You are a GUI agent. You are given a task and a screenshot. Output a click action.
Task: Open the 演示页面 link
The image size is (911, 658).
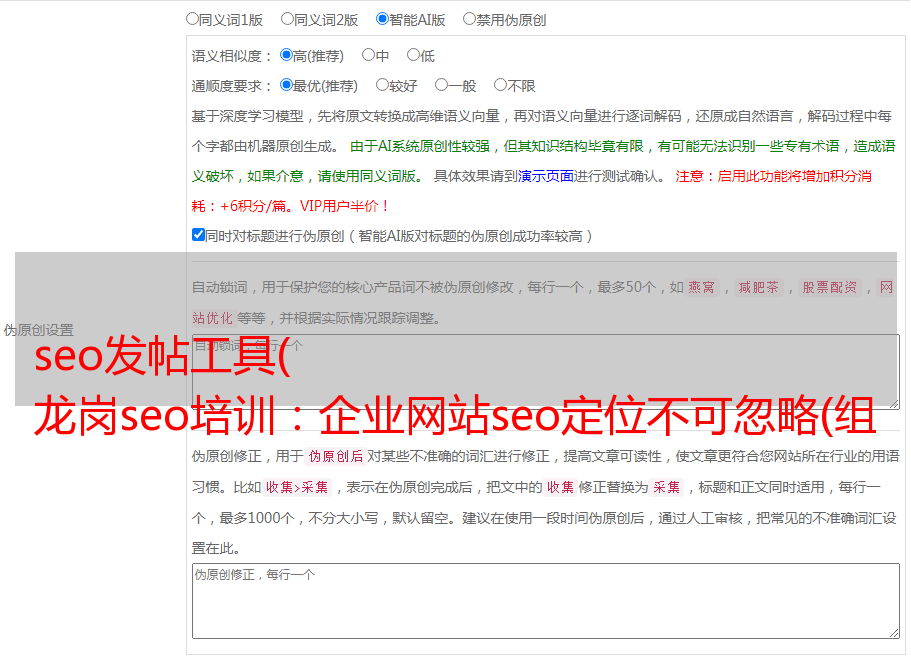click(x=546, y=176)
